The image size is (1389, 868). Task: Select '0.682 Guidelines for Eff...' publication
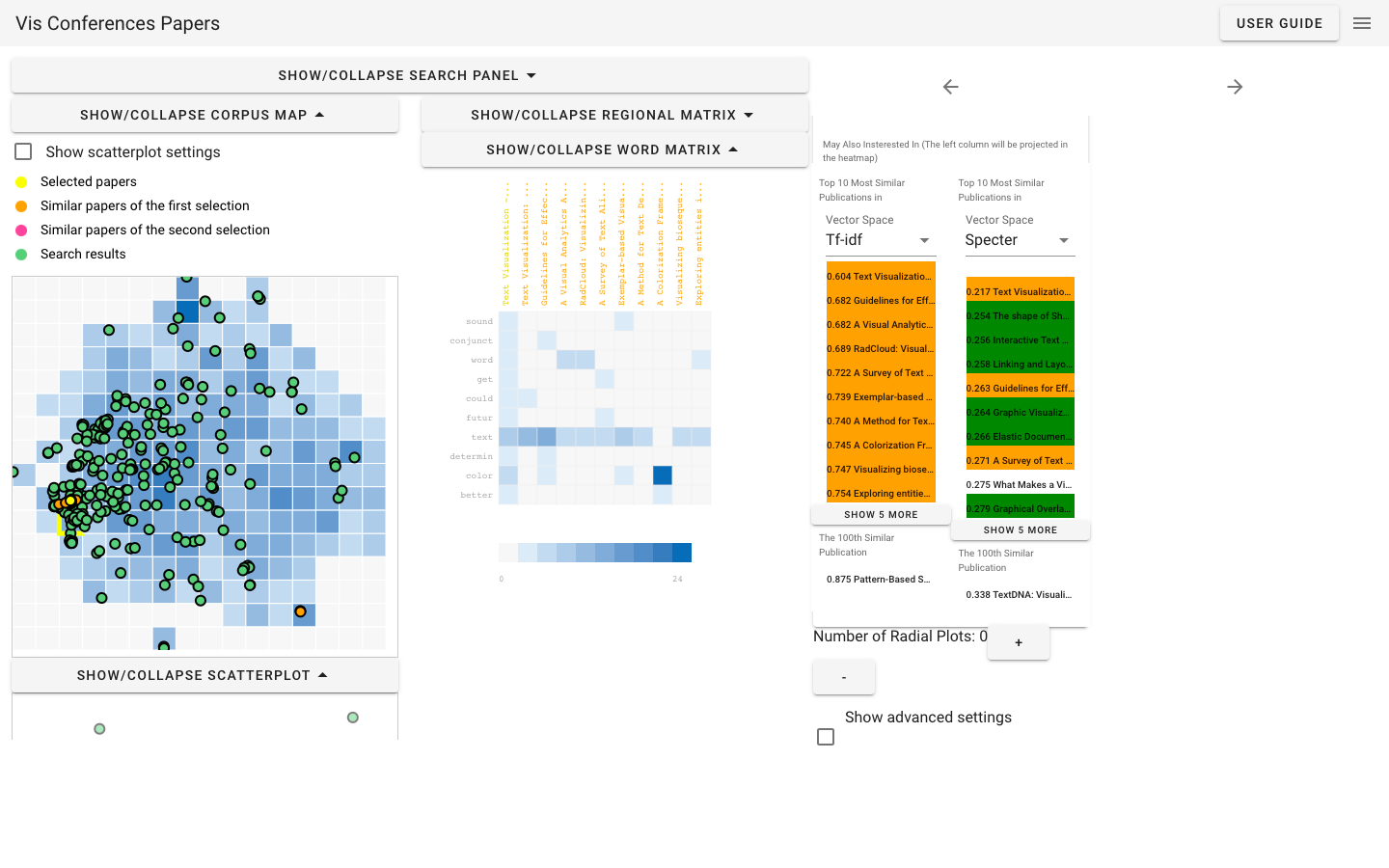(881, 301)
